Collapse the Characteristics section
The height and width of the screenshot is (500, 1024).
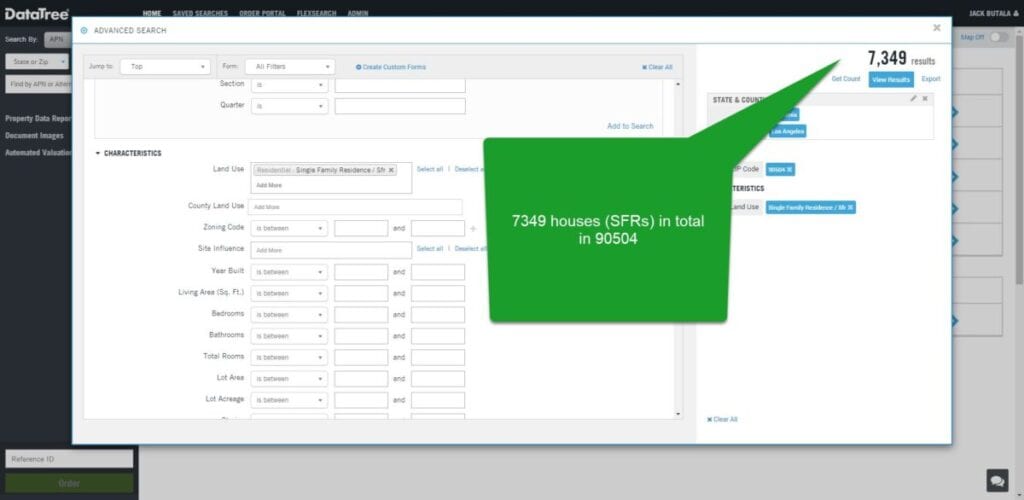click(x=98, y=153)
